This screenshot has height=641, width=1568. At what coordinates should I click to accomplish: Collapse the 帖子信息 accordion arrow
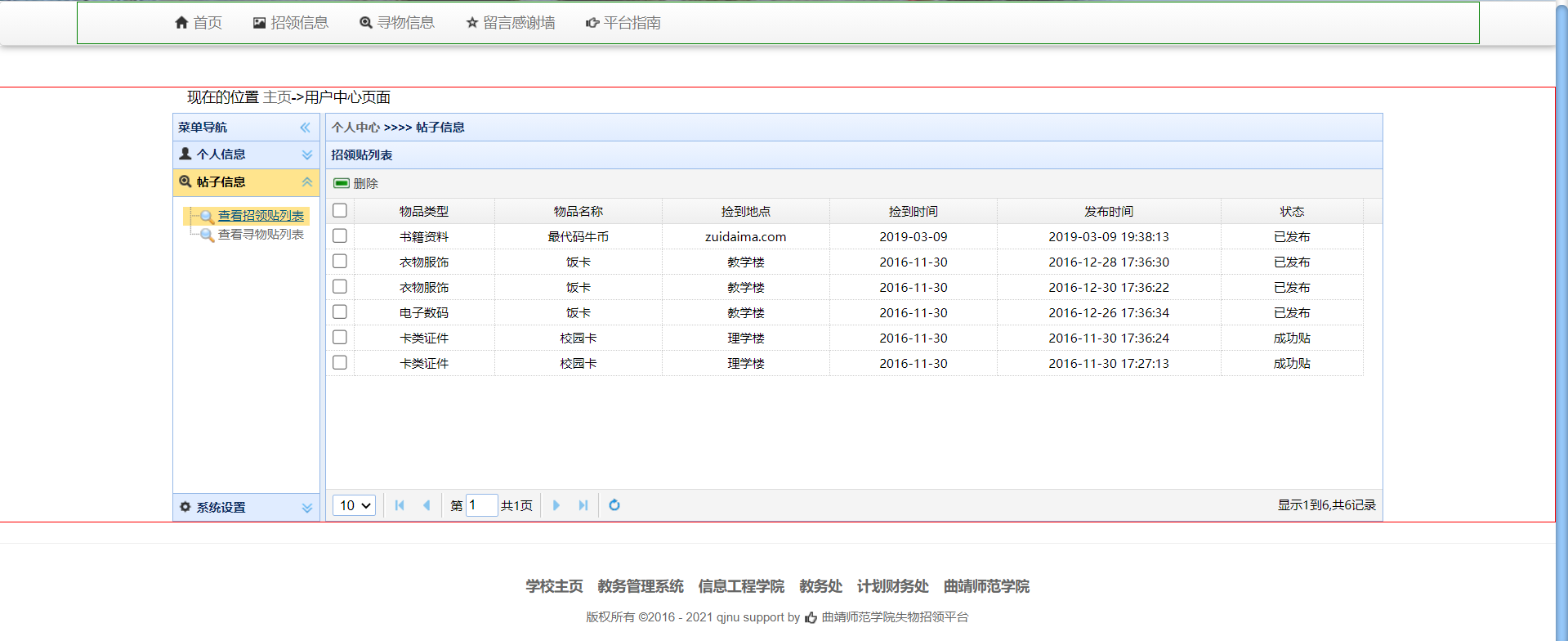[x=307, y=182]
